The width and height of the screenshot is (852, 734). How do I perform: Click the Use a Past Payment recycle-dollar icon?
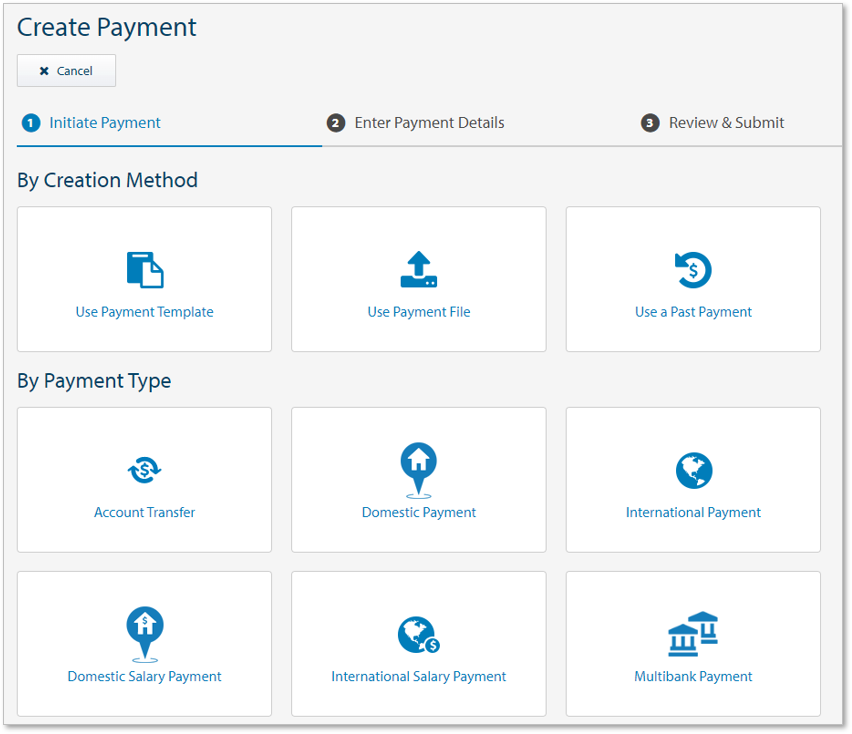[x=693, y=268]
